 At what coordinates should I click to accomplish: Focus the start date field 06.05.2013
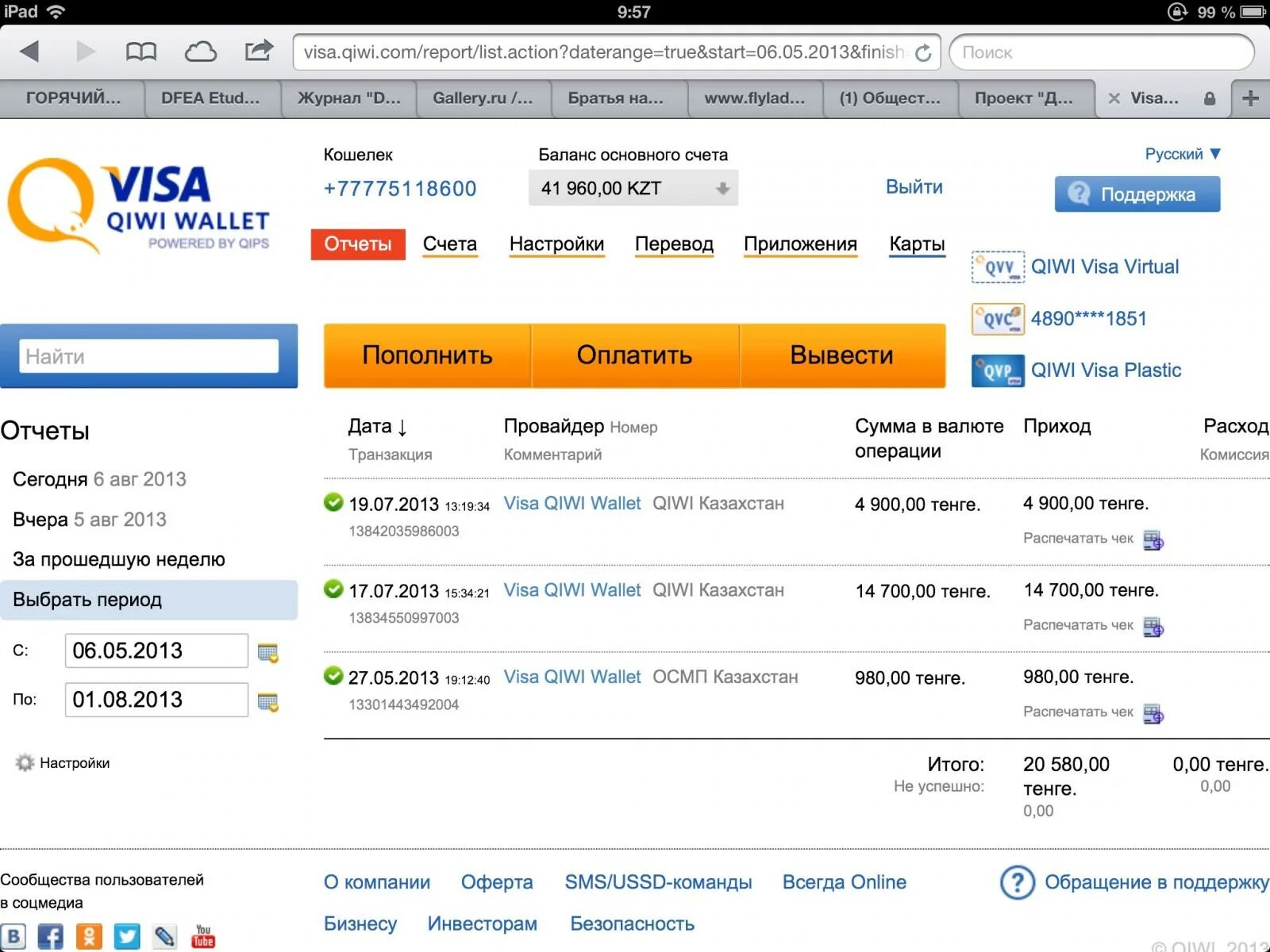156,651
